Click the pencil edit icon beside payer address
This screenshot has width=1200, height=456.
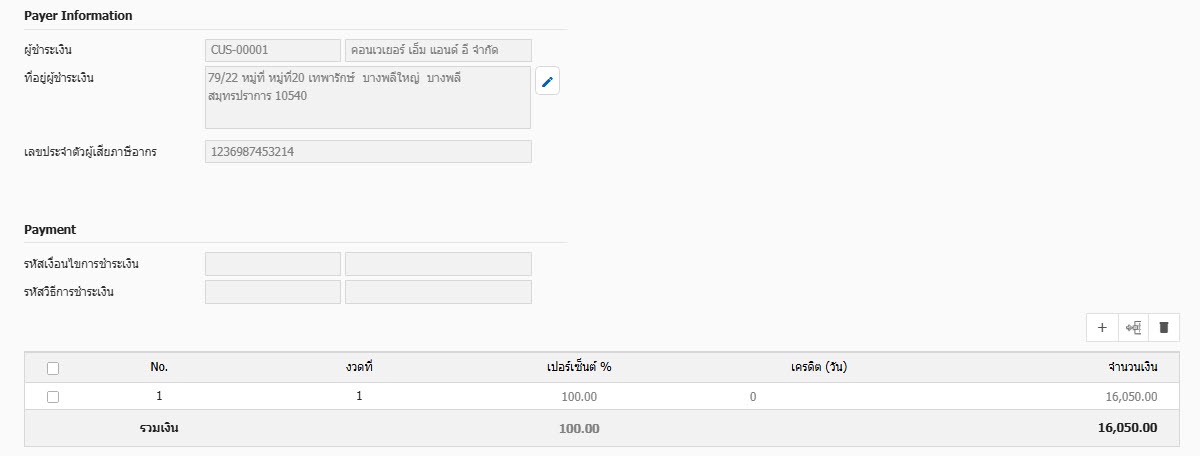coord(547,82)
